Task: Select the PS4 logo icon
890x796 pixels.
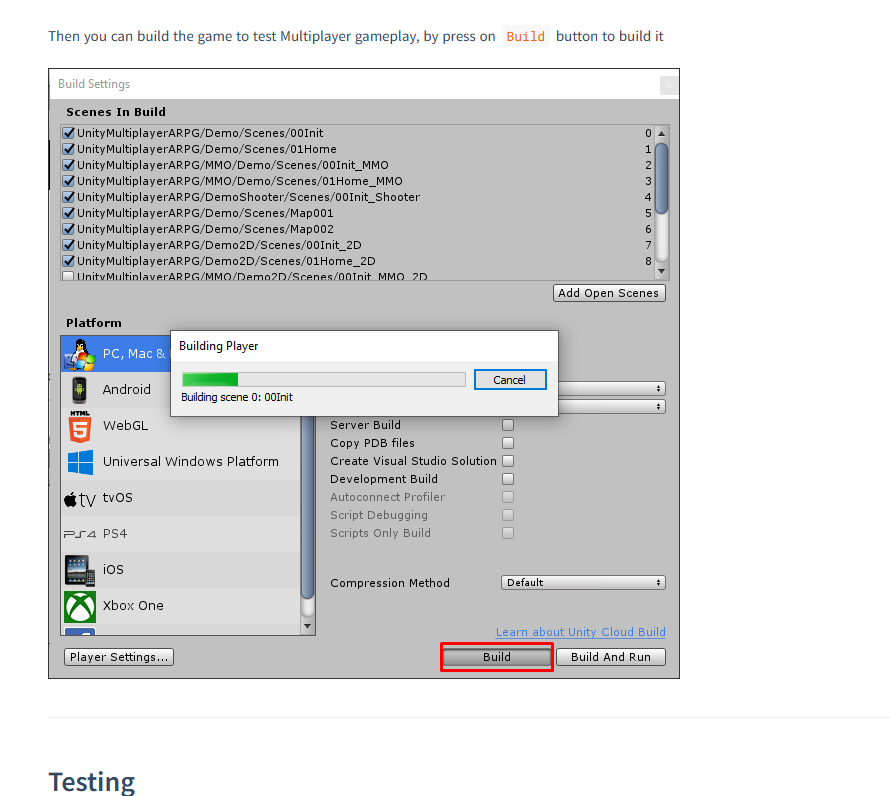Action: tap(79, 534)
